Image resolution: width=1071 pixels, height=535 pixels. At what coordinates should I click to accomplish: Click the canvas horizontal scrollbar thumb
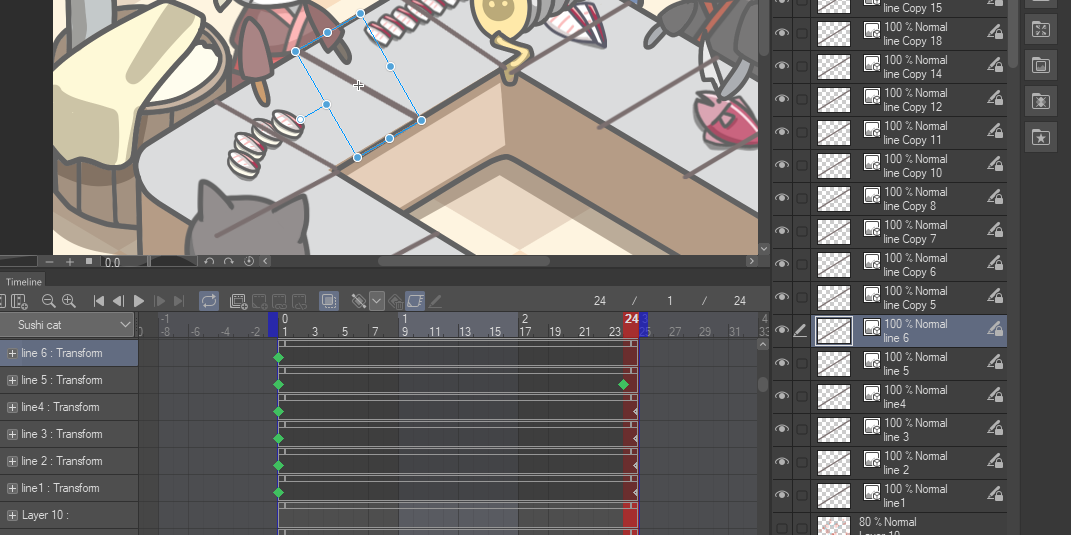464,261
